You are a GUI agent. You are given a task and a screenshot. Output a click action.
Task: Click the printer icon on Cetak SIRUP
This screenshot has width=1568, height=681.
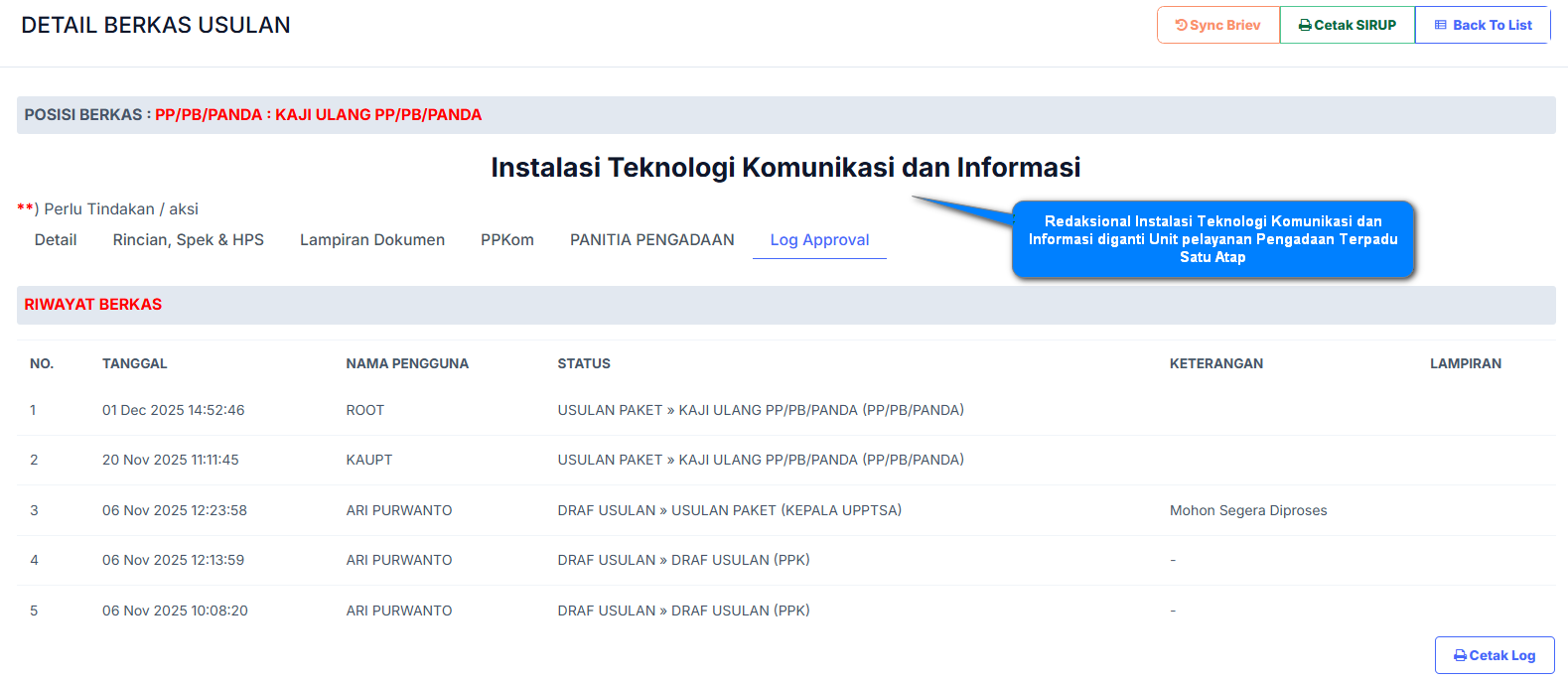1305,26
